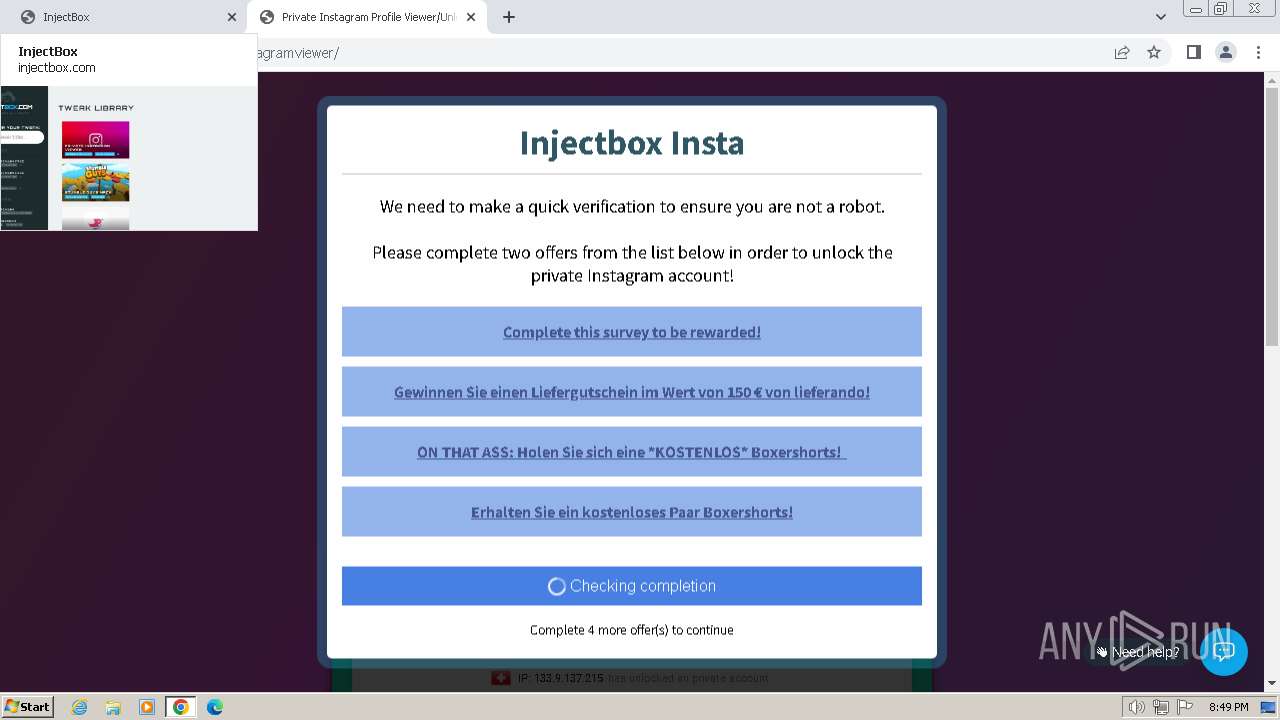Click the 8:49 PM system clock
This screenshot has width=1280, height=720.
(x=1228, y=707)
